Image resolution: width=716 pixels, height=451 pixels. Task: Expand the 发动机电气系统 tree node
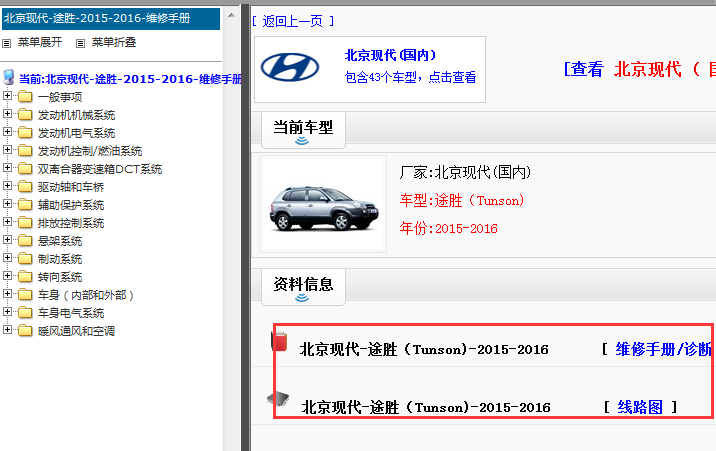(x=7, y=131)
